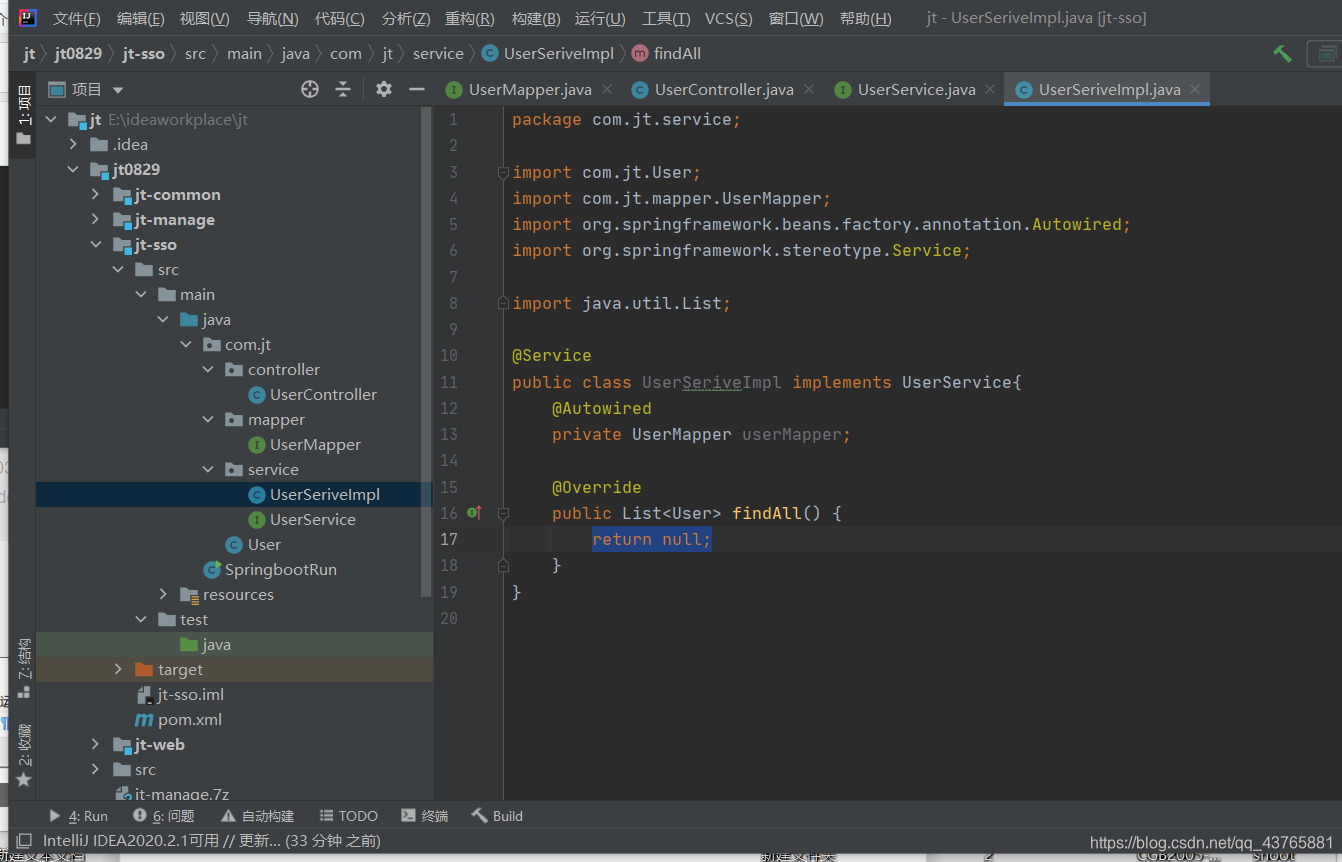Select SpringbootRun class in project tree
This screenshot has height=862, width=1342.
(280, 570)
